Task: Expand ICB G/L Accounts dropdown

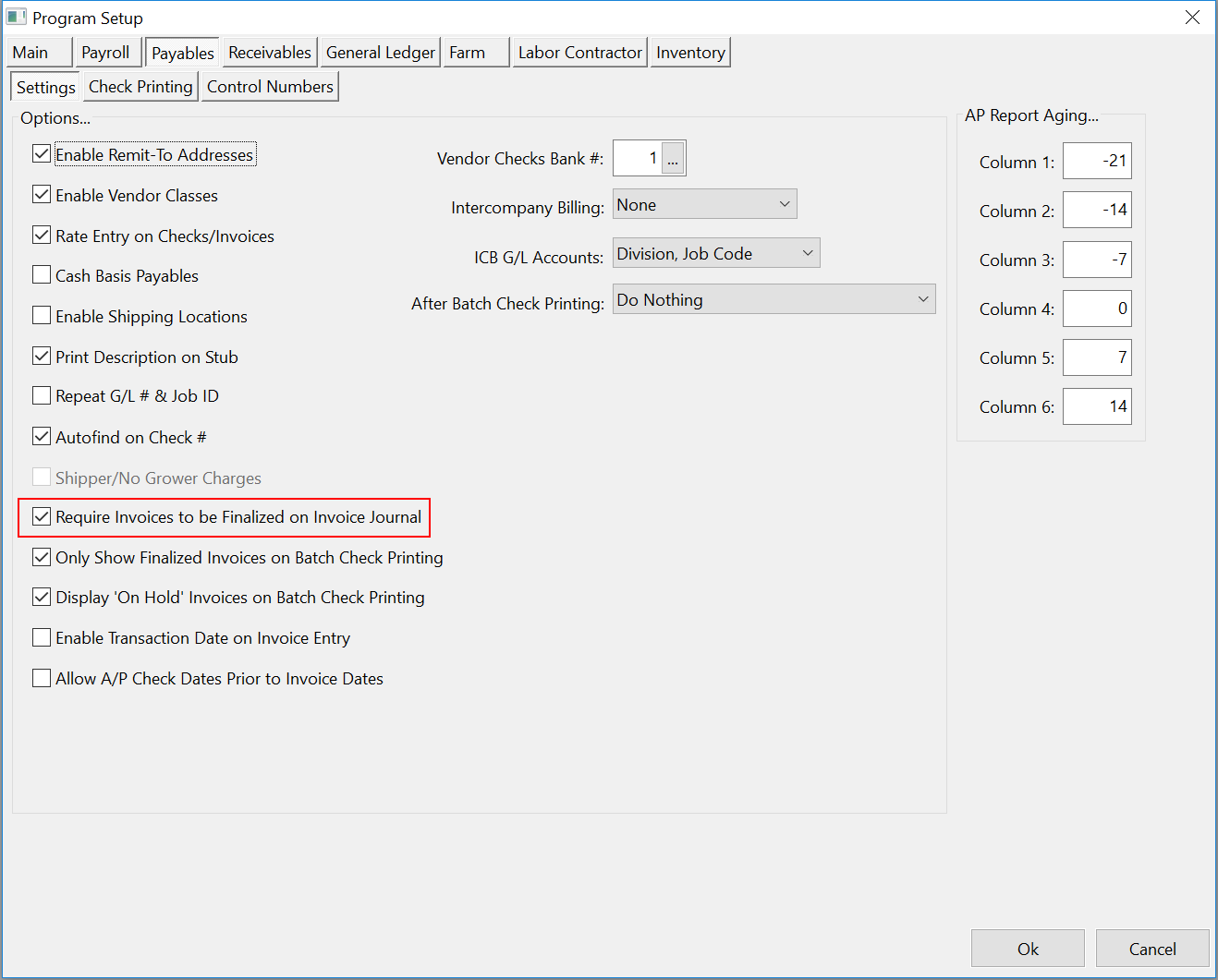Action: 716,253
